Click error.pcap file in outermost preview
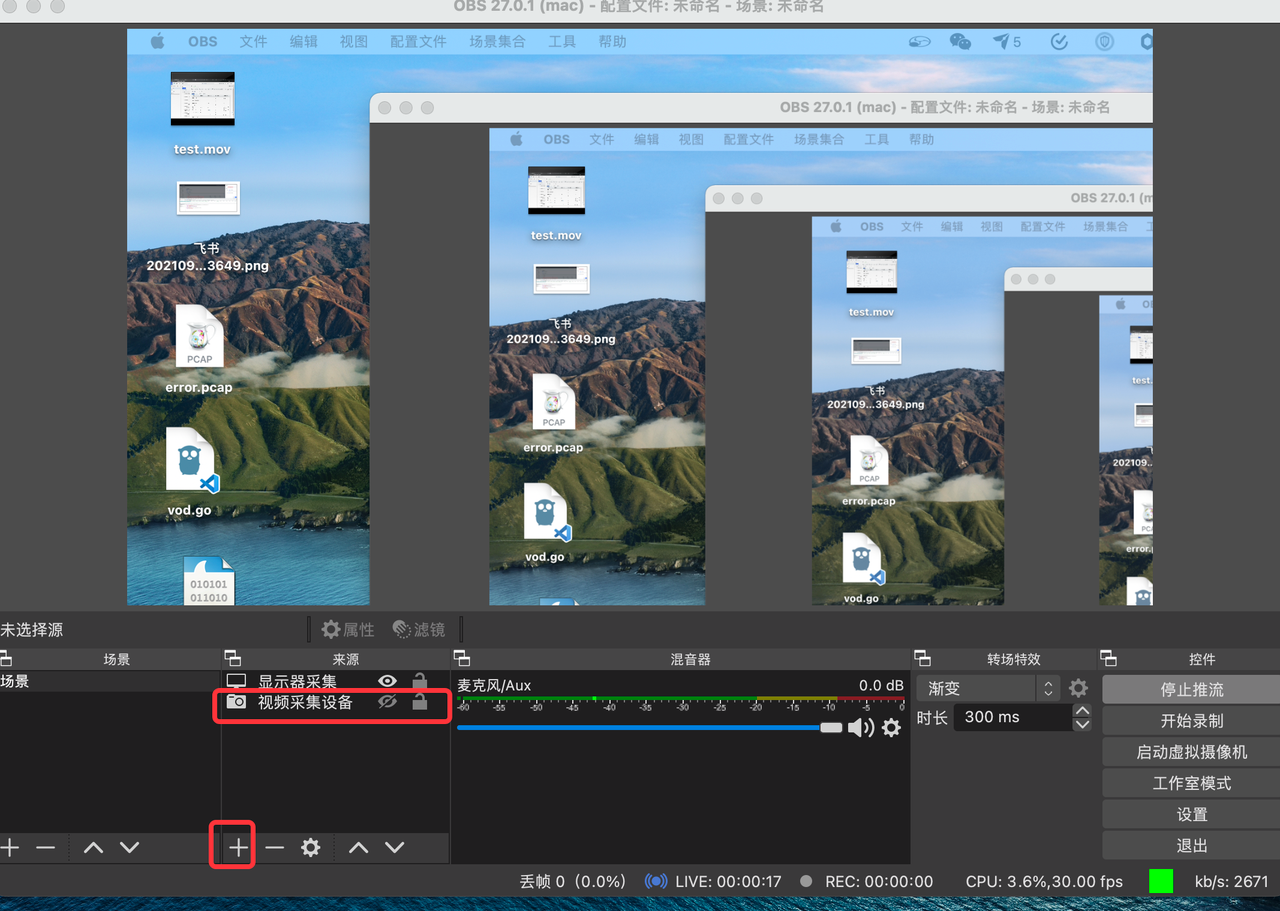The height and width of the screenshot is (911, 1280). 199,349
